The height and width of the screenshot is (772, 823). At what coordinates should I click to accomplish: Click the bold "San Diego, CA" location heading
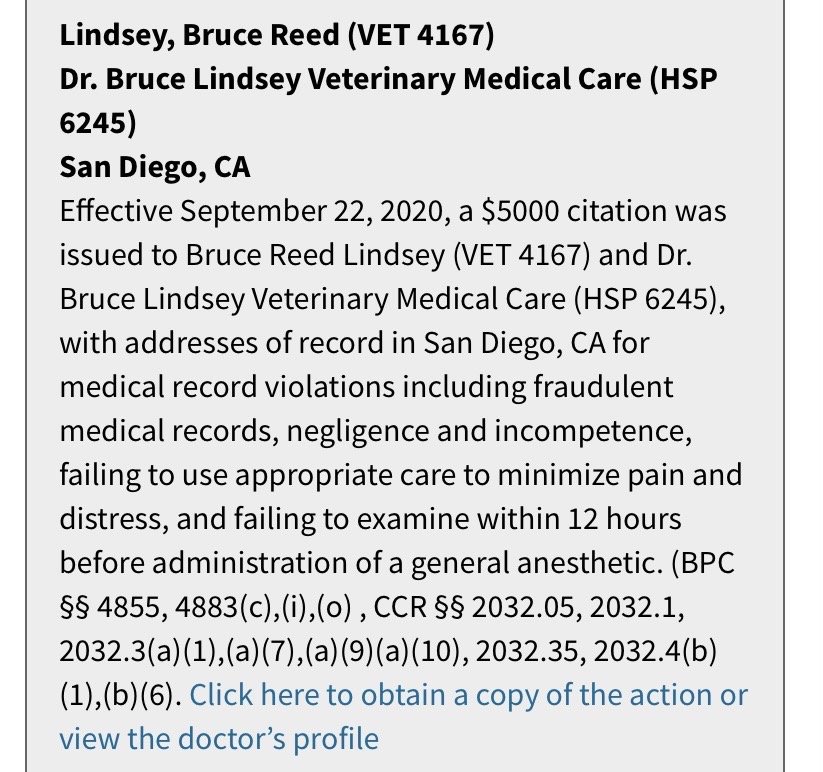[155, 166]
